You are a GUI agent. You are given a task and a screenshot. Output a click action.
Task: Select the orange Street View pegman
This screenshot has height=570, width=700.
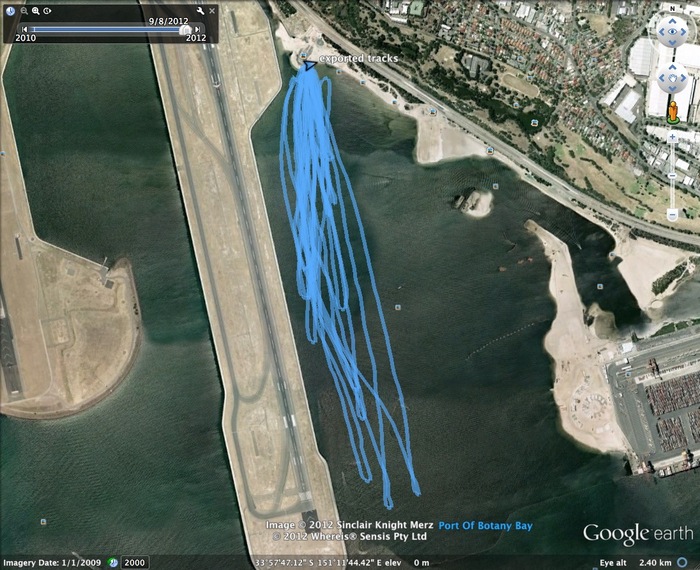click(672, 112)
